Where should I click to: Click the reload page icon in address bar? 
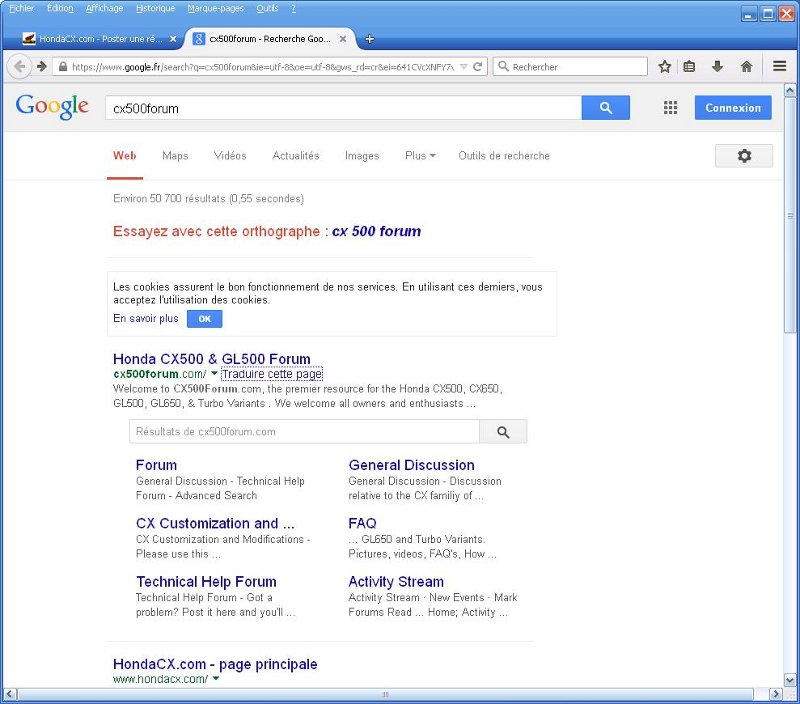[x=478, y=66]
